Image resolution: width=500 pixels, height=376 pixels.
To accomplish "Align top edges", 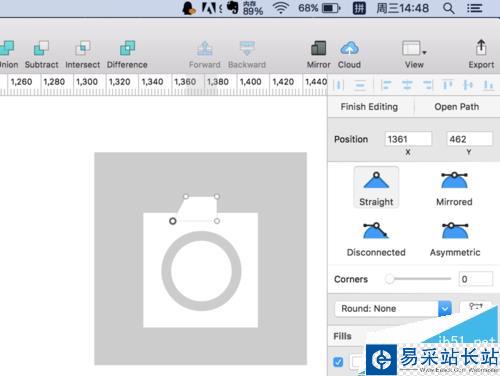I will (448, 85).
